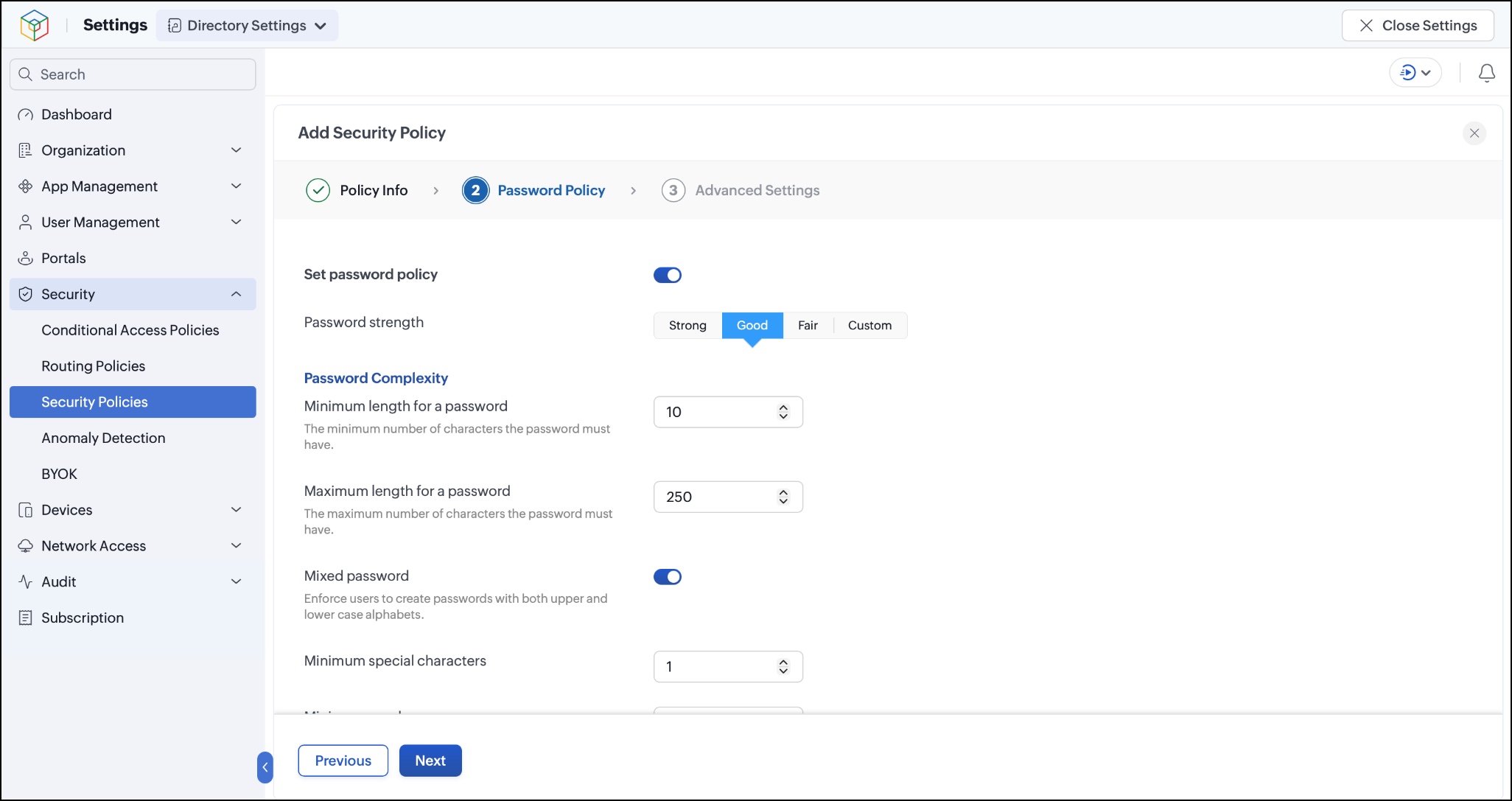
Task: Click the step 2 circle icon
Action: pos(476,190)
